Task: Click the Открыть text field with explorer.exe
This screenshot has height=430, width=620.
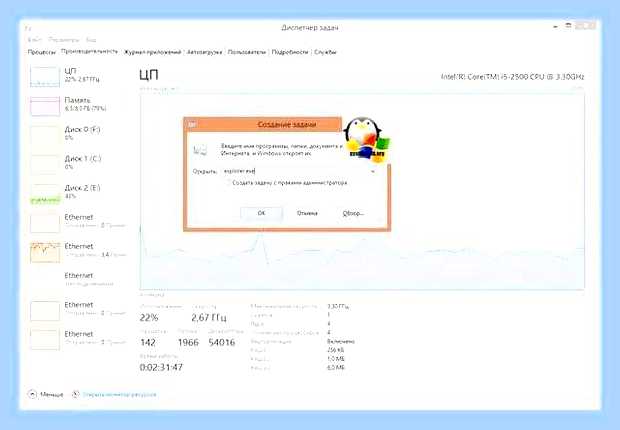Action: point(296,171)
